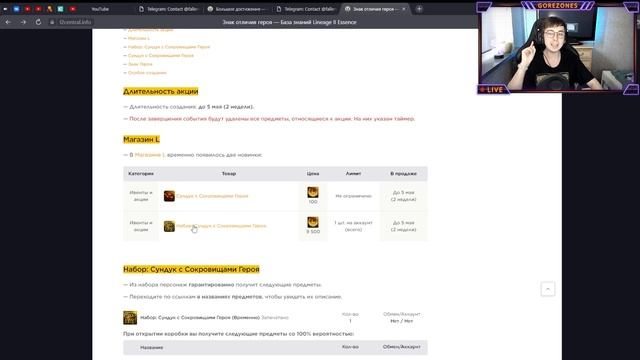The width and height of the screenshot is (640, 360).
Task: Open the inline 'Магазин L' link in text
Action: tap(149, 155)
